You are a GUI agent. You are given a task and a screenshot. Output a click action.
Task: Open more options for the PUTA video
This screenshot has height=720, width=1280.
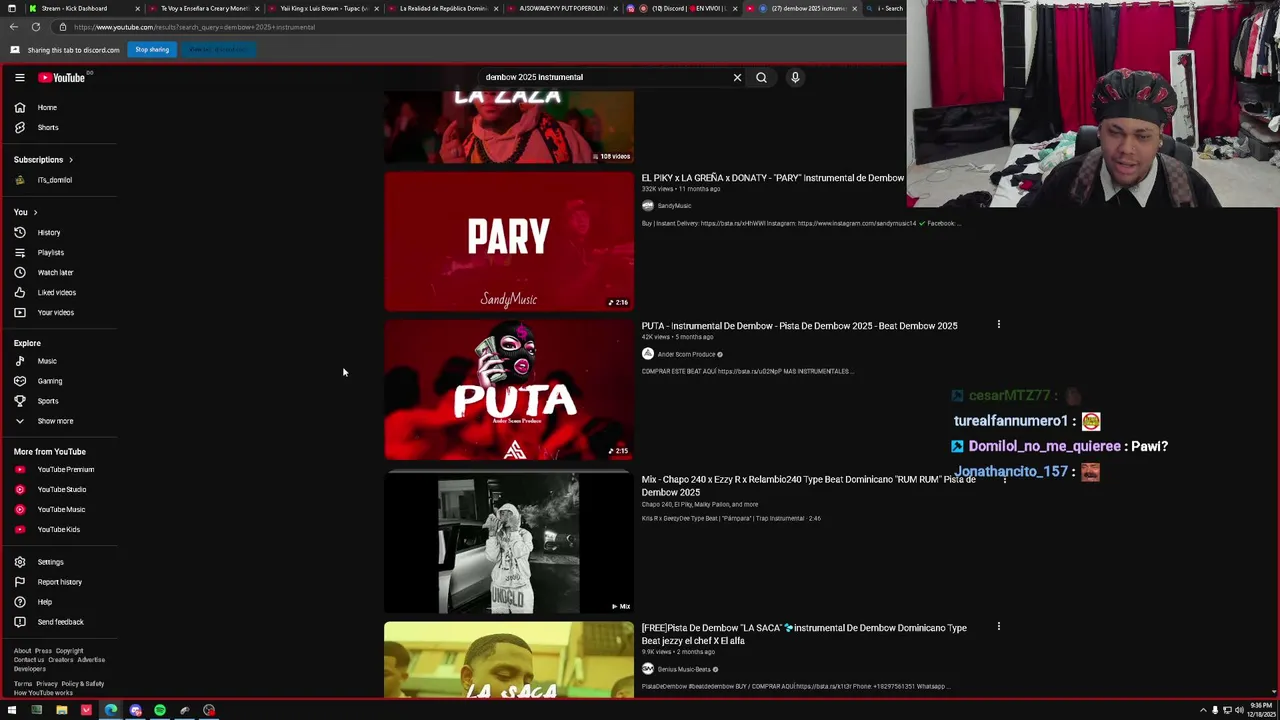tap(998, 324)
